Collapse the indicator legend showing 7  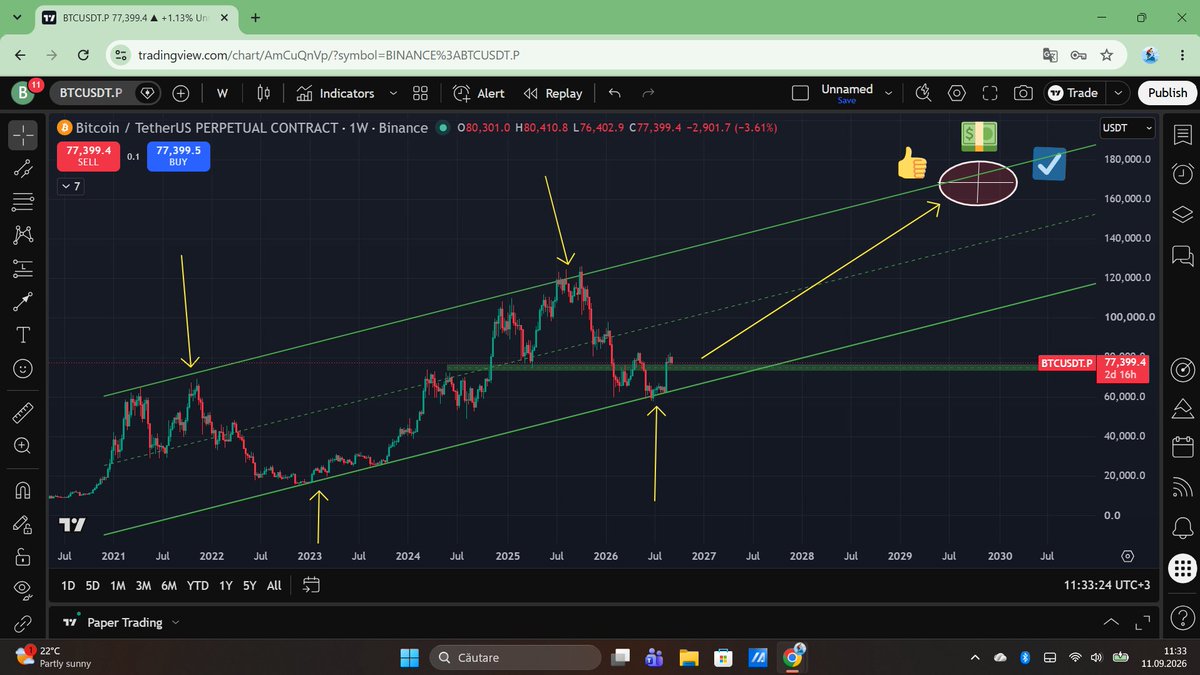pos(70,186)
